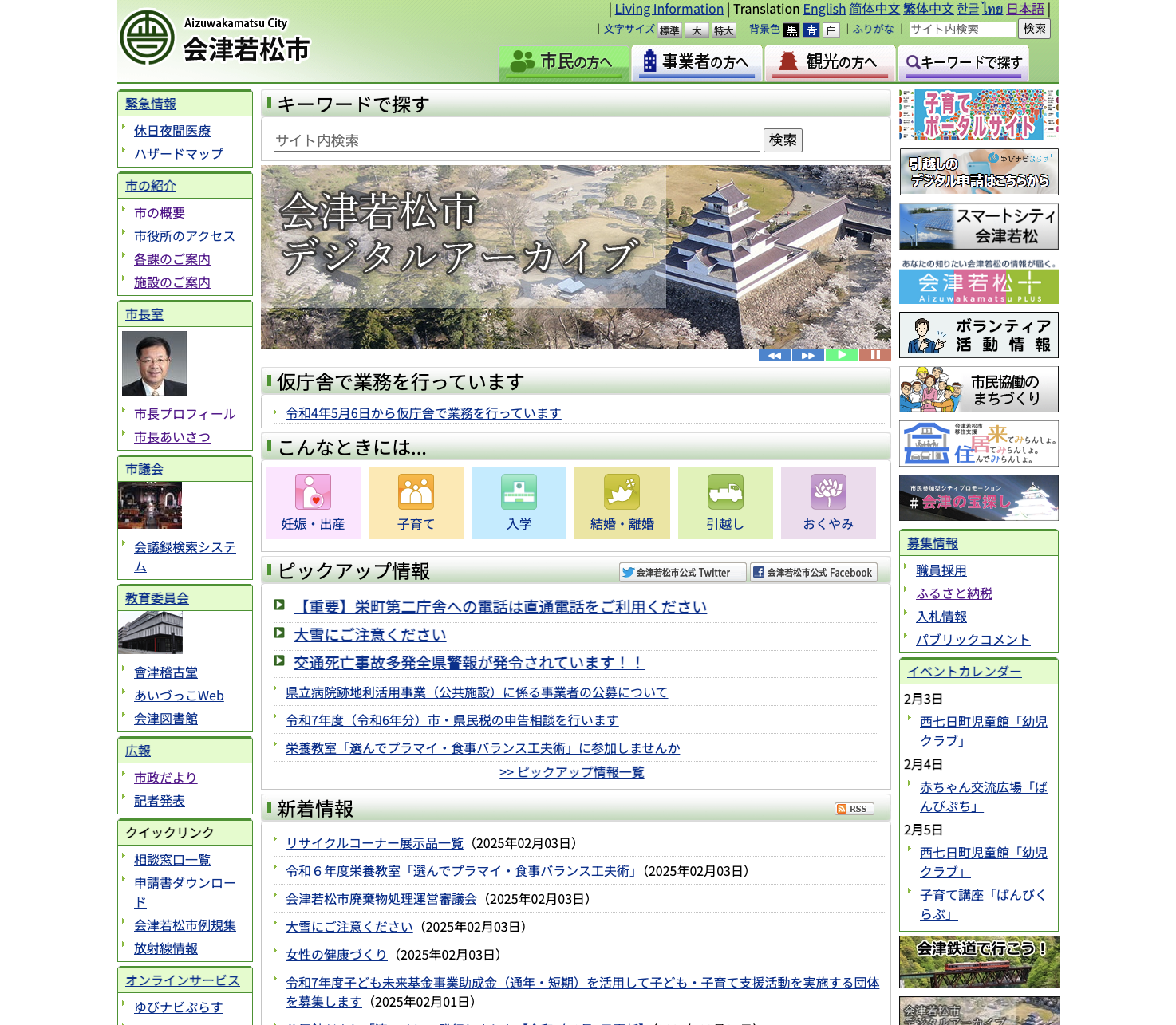Open the child-rearing portal site banner
1176x1025 pixels.
click(x=979, y=115)
